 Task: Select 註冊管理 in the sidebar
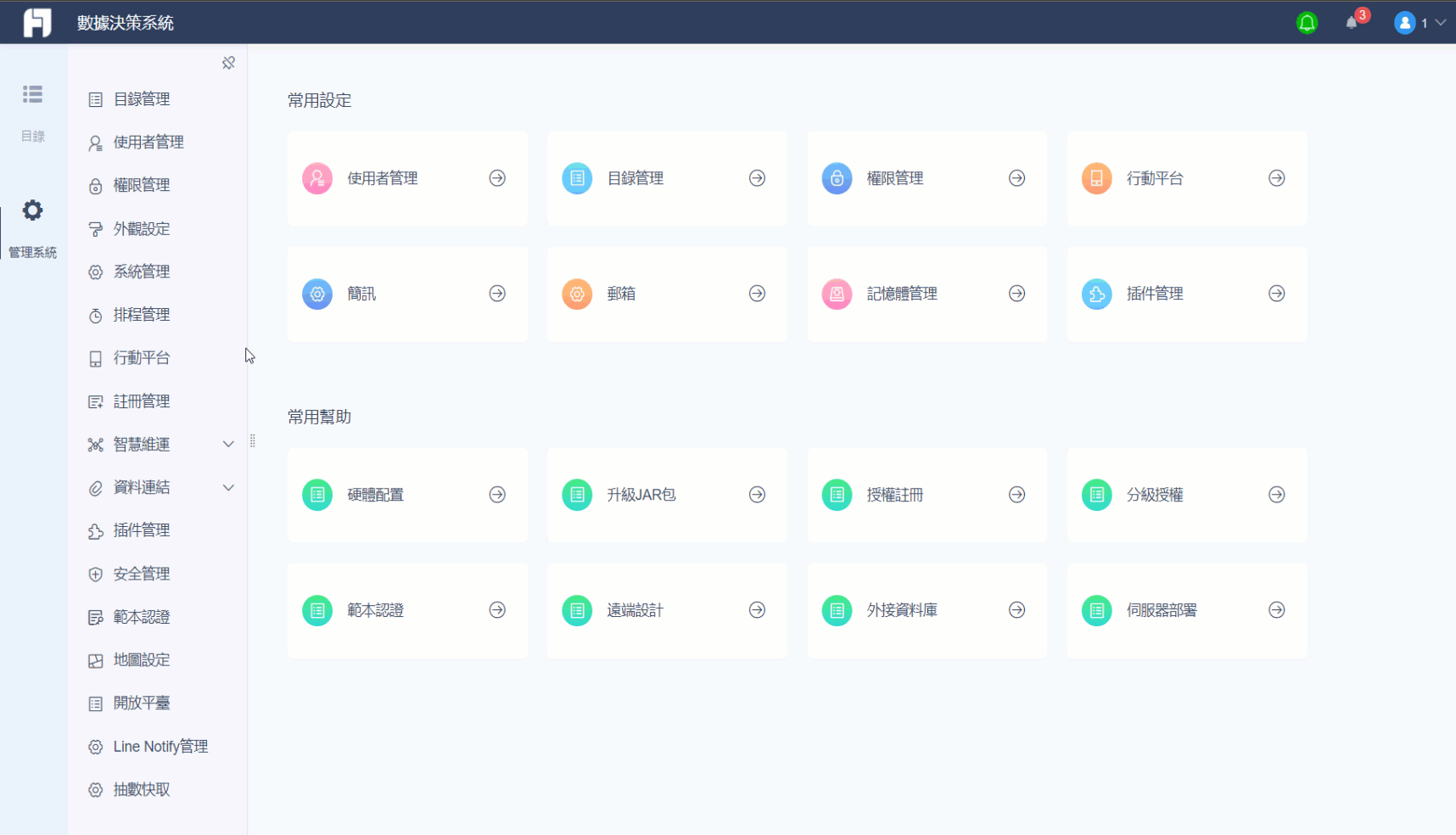[158, 401]
